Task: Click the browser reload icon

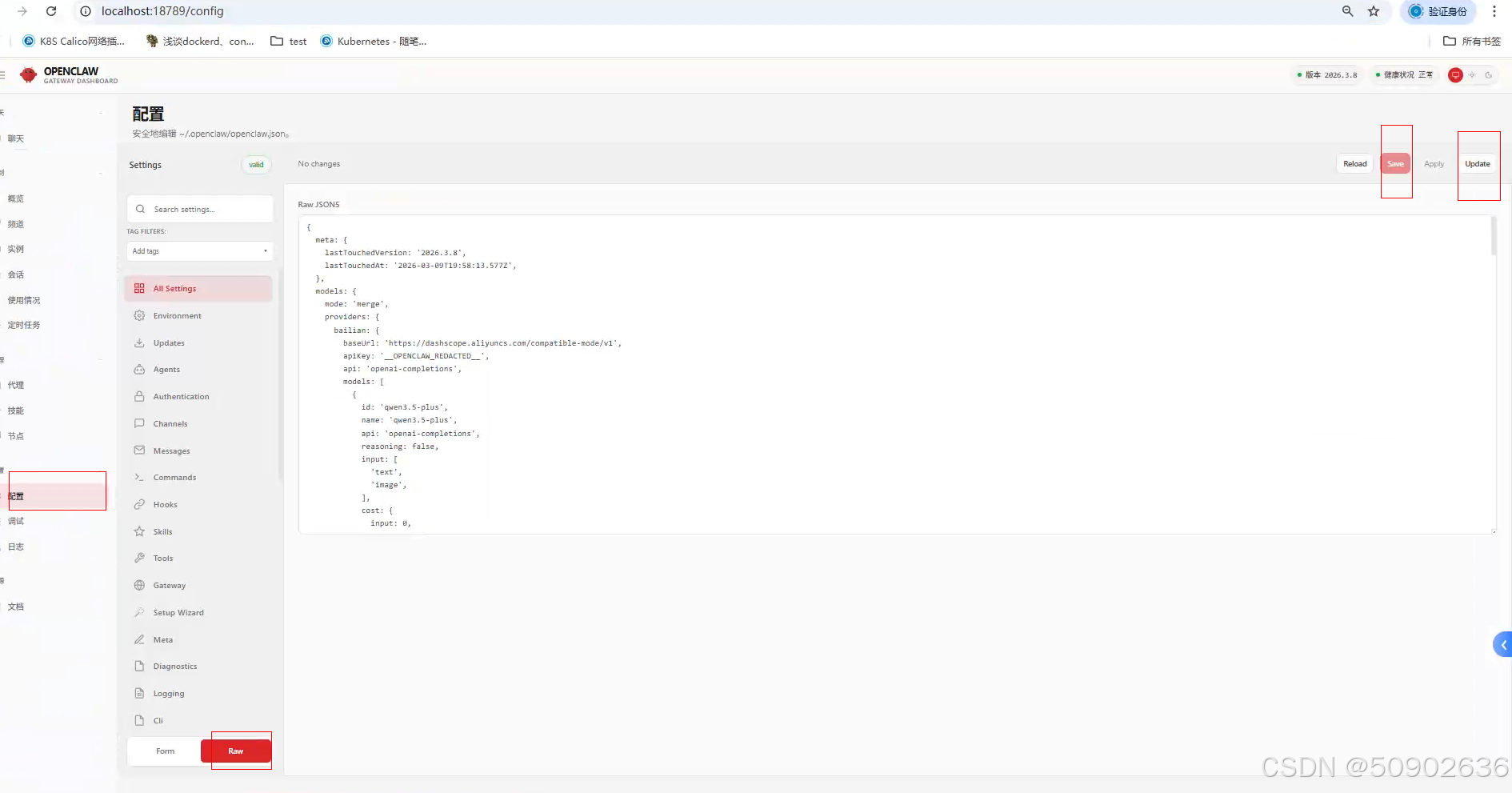Action: (x=51, y=11)
